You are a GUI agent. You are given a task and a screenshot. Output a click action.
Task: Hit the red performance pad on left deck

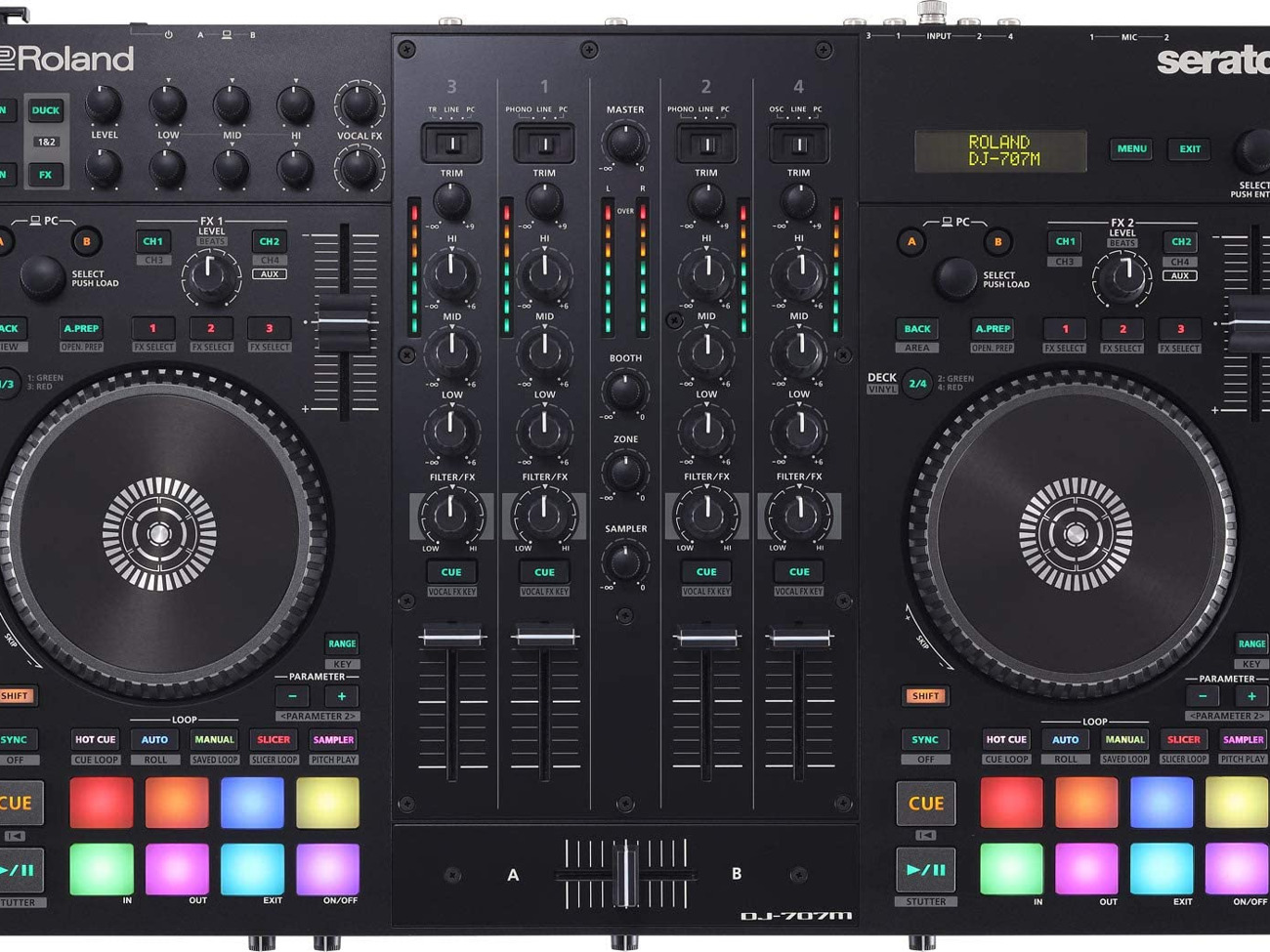tap(102, 803)
